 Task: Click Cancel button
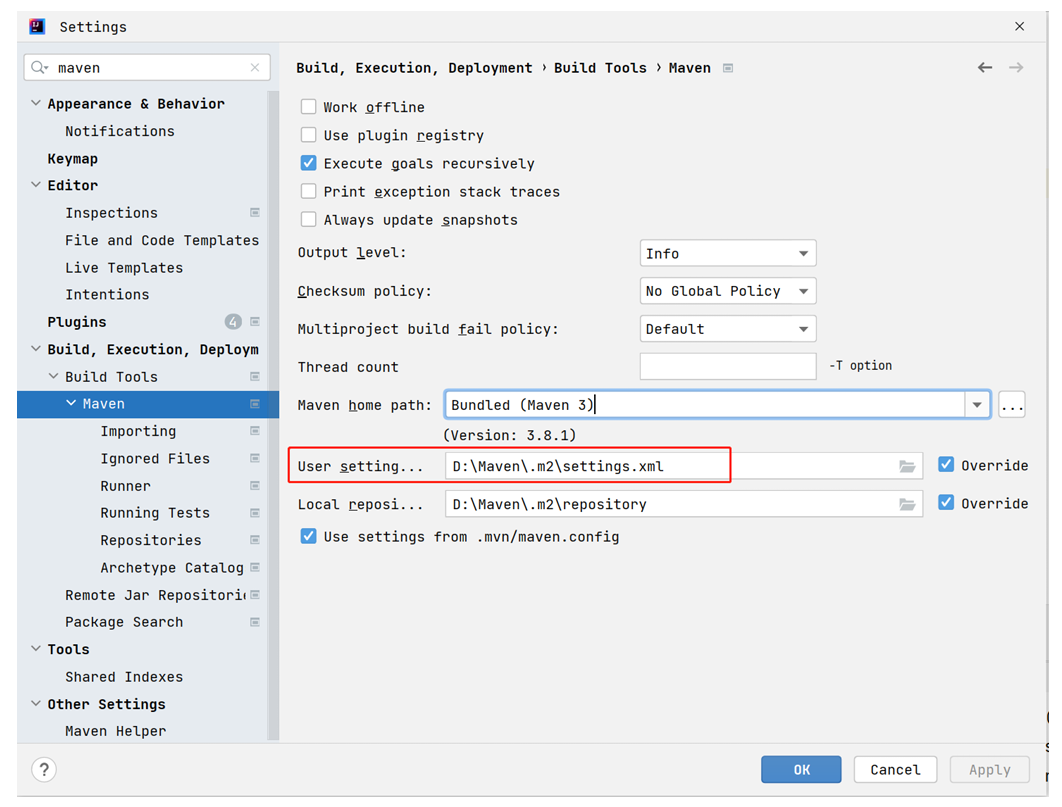click(x=895, y=769)
